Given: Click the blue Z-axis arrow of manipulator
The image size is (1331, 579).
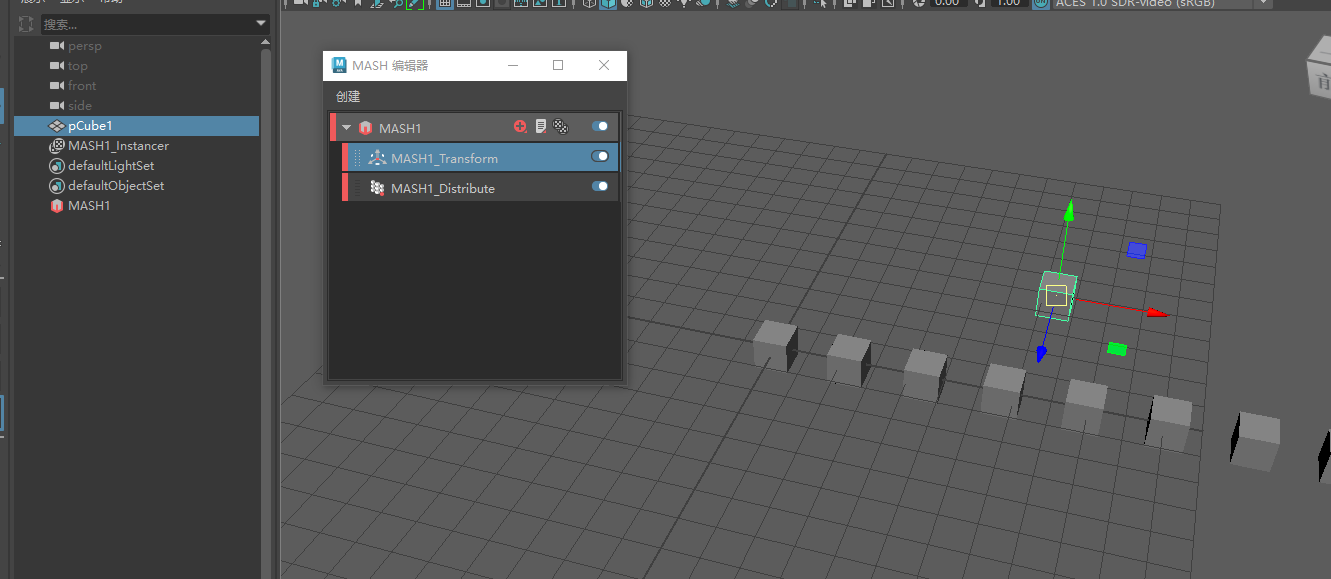Looking at the screenshot, I should coord(1041,354).
